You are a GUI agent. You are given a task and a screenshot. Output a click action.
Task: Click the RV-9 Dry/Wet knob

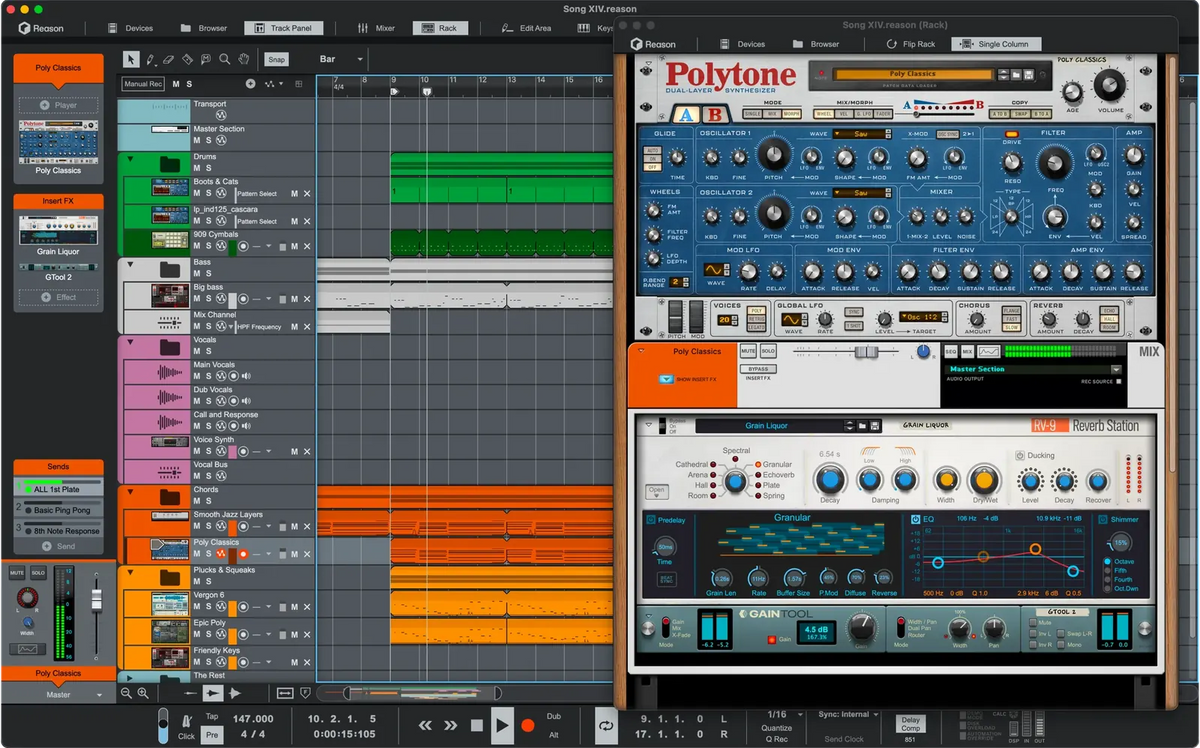click(984, 480)
